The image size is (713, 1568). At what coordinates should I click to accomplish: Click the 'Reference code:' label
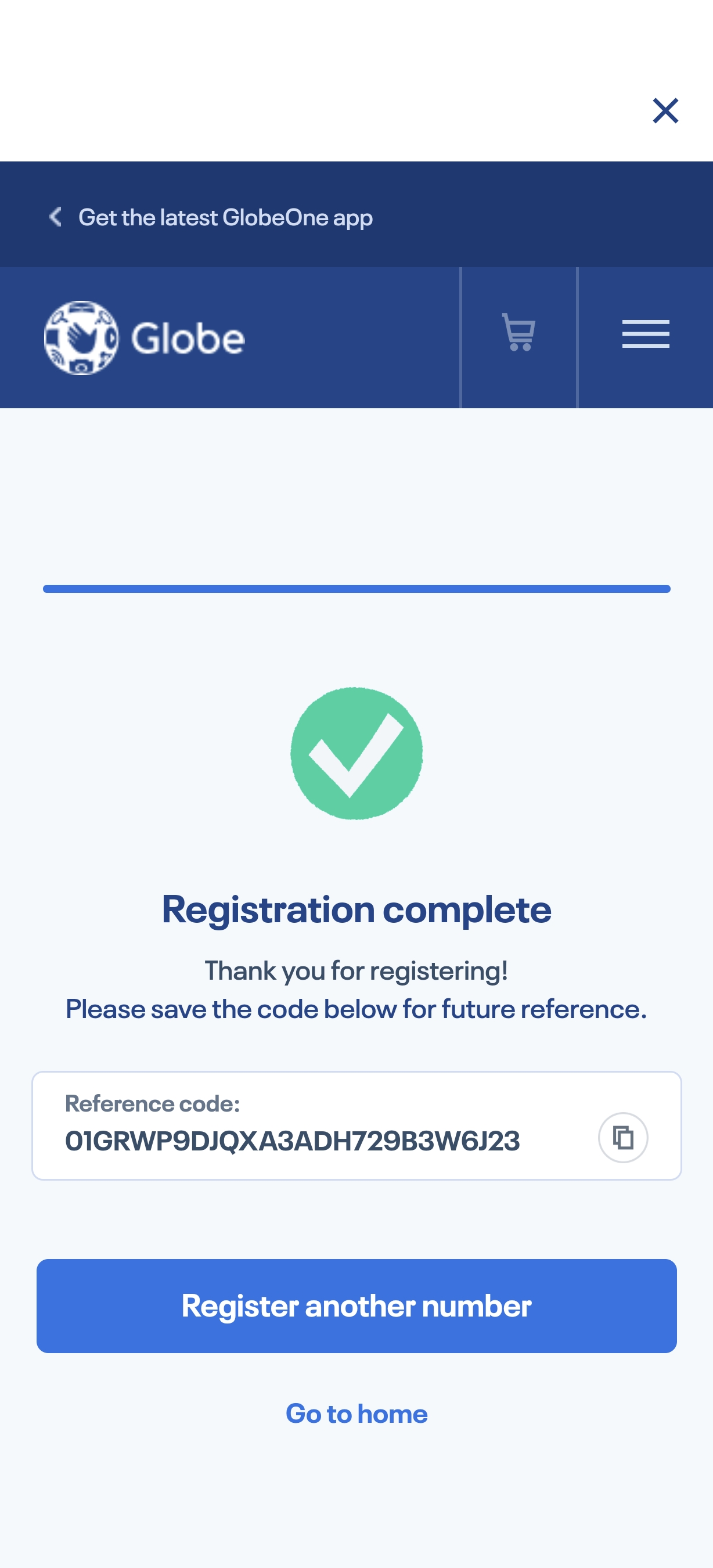click(153, 1103)
